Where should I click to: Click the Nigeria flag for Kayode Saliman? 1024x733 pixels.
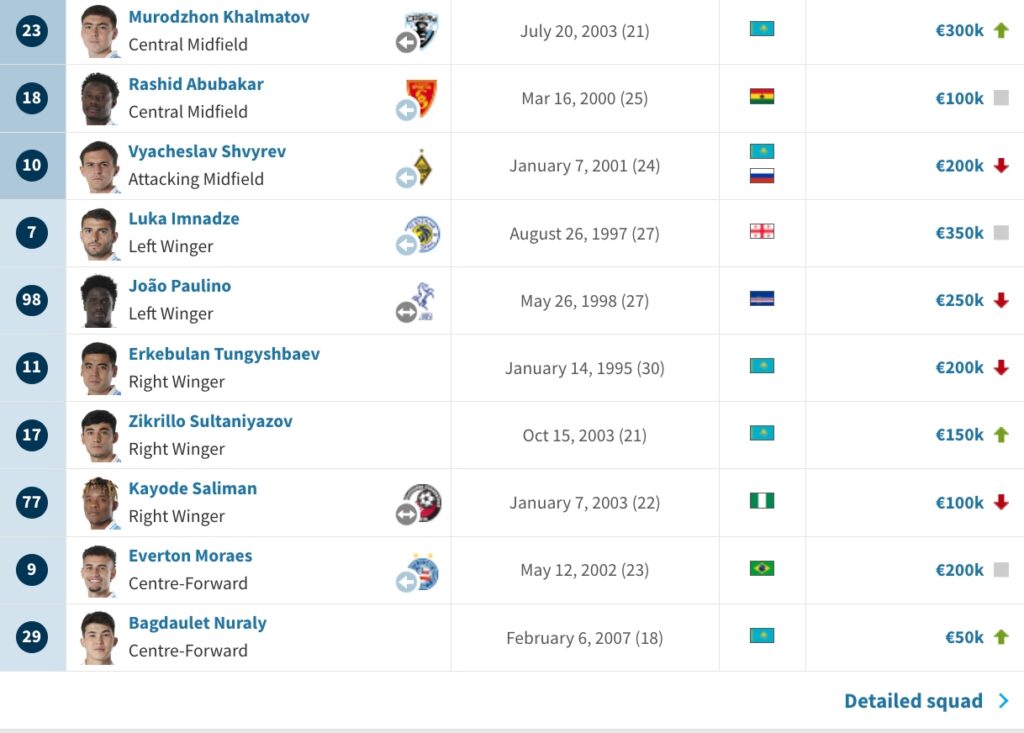point(762,501)
